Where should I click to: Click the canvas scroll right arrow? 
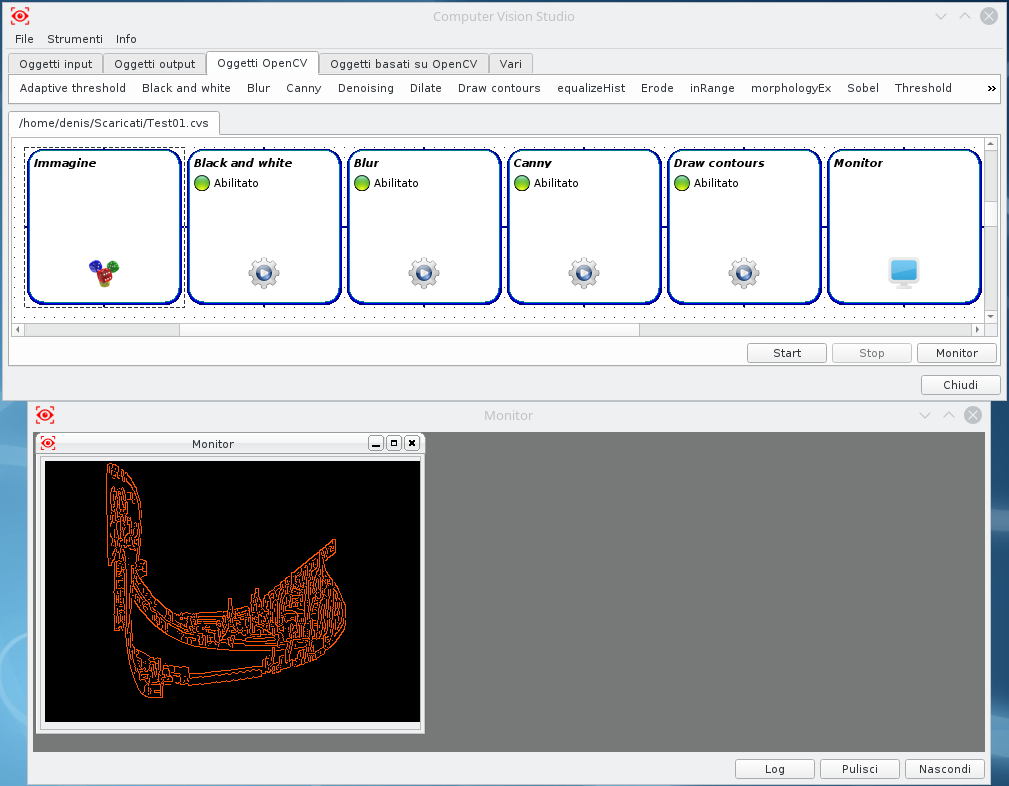pyautogui.click(x=977, y=330)
